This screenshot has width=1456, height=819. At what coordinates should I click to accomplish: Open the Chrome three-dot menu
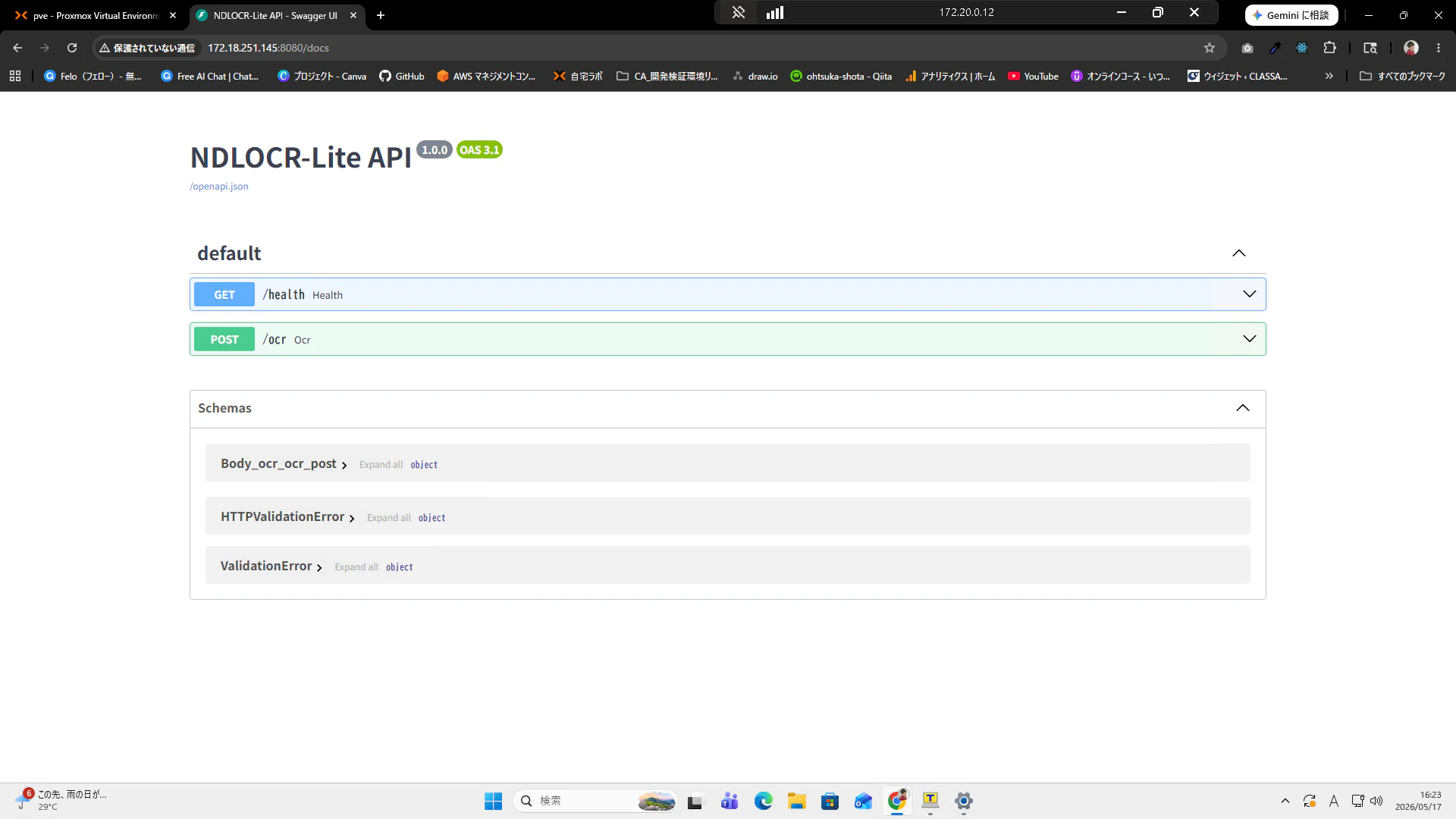(1439, 48)
